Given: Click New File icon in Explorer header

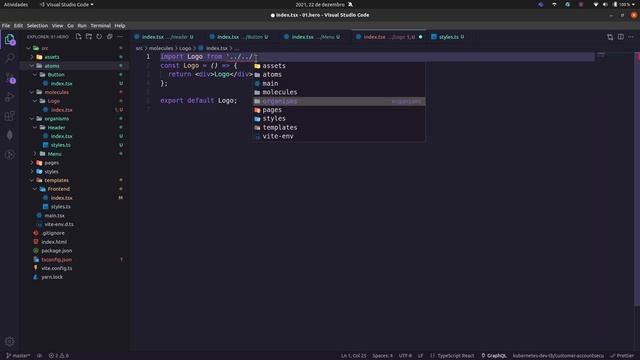Looking at the screenshot, I should pos(78,37).
